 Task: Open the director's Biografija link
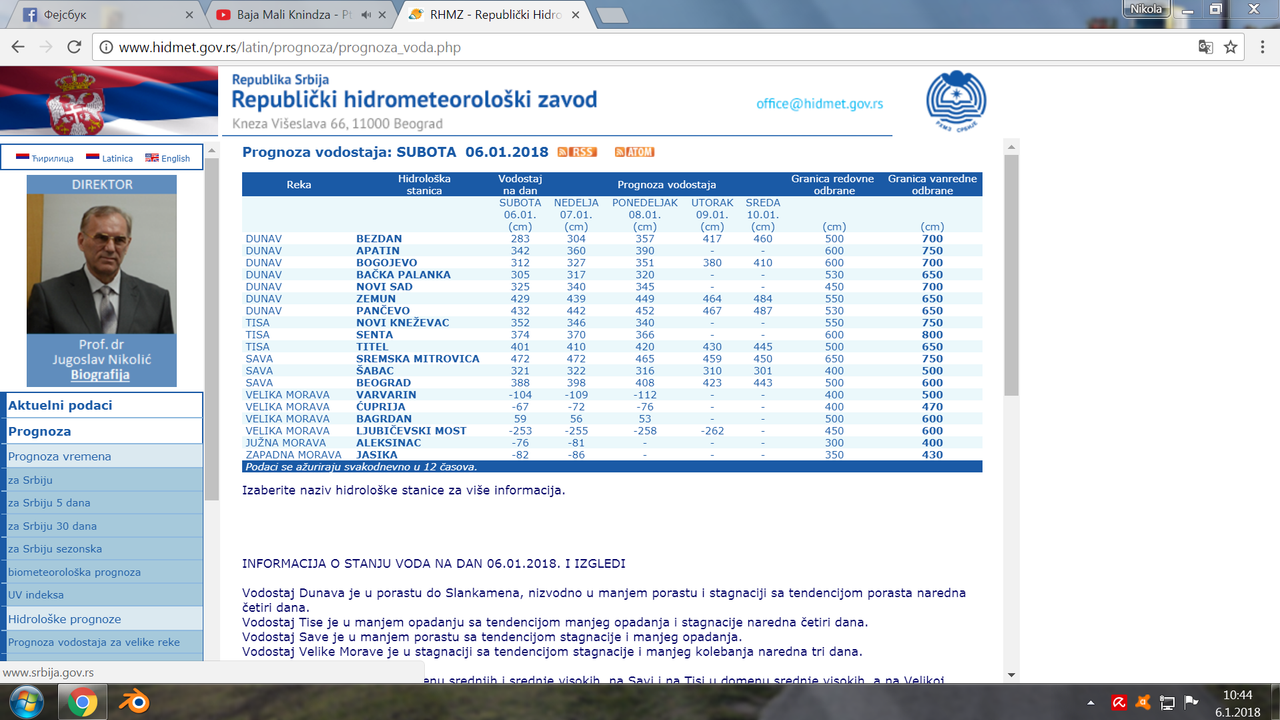(x=100, y=375)
